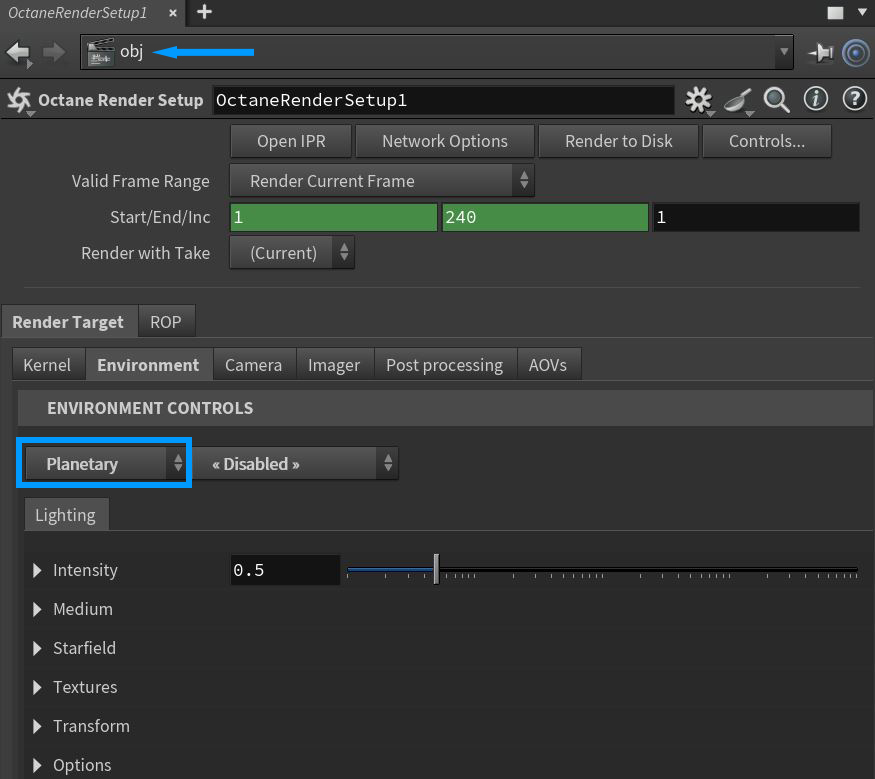Viewport: 875px width, 779px height.
Task: Open the Planetary environment type dropdown
Action: pos(105,464)
